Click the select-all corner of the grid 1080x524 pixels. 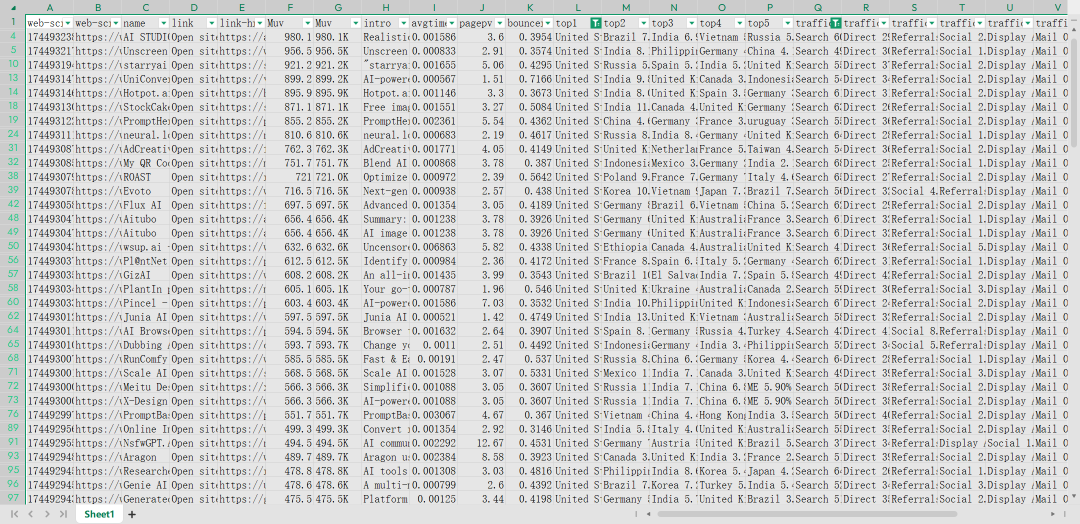[12, 7]
